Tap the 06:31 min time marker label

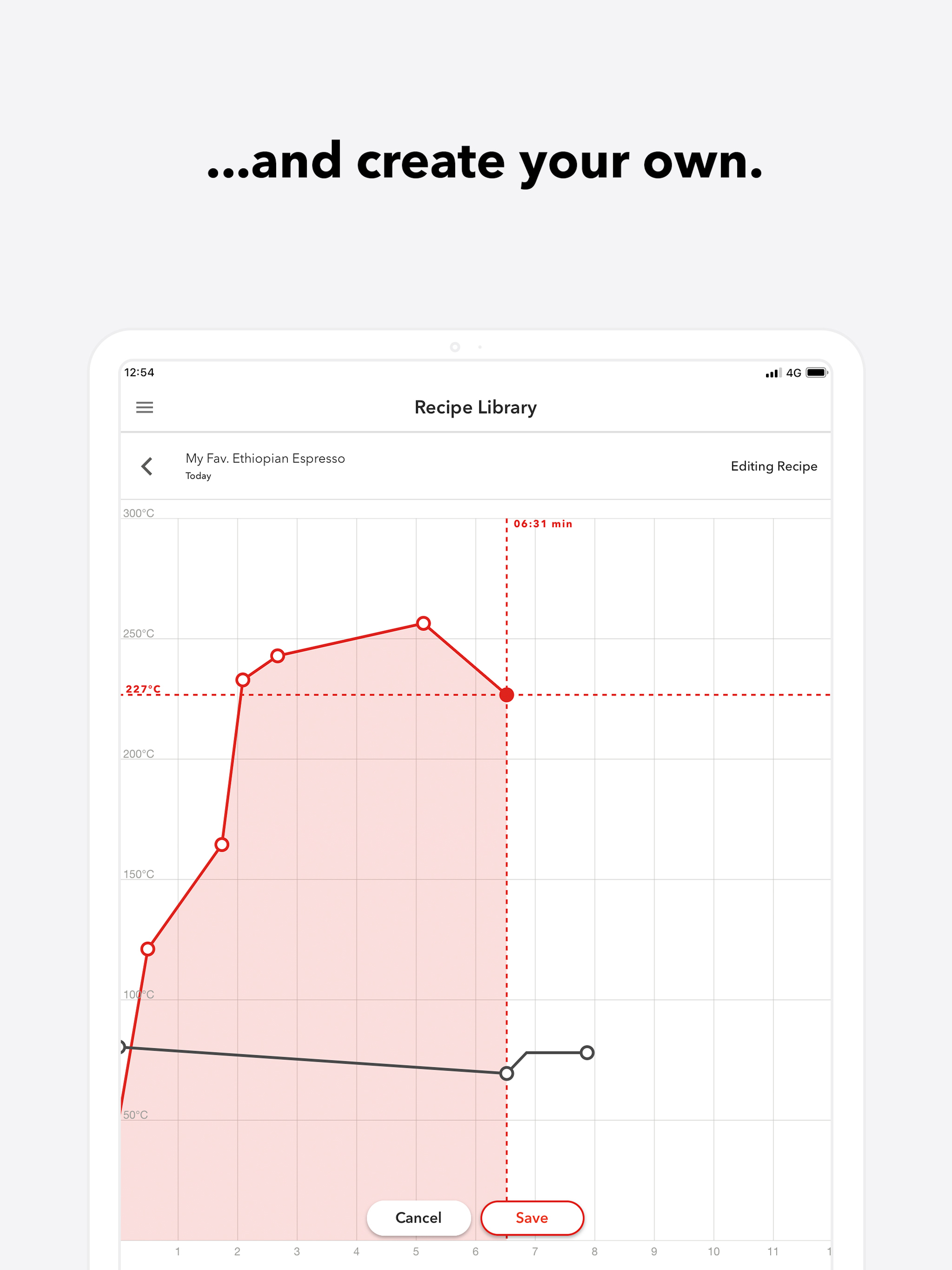tap(542, 523)
